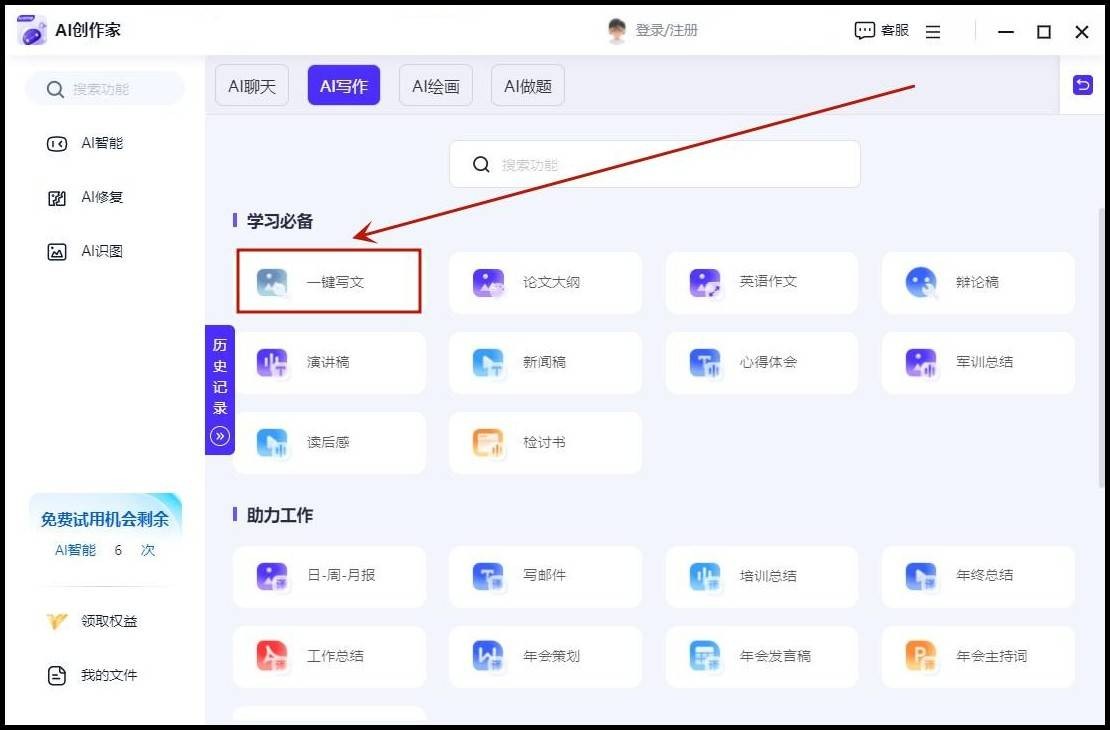The image size is (1110, 730).
Task: Click the 领取权益 icon
Action: pos(57,622)
